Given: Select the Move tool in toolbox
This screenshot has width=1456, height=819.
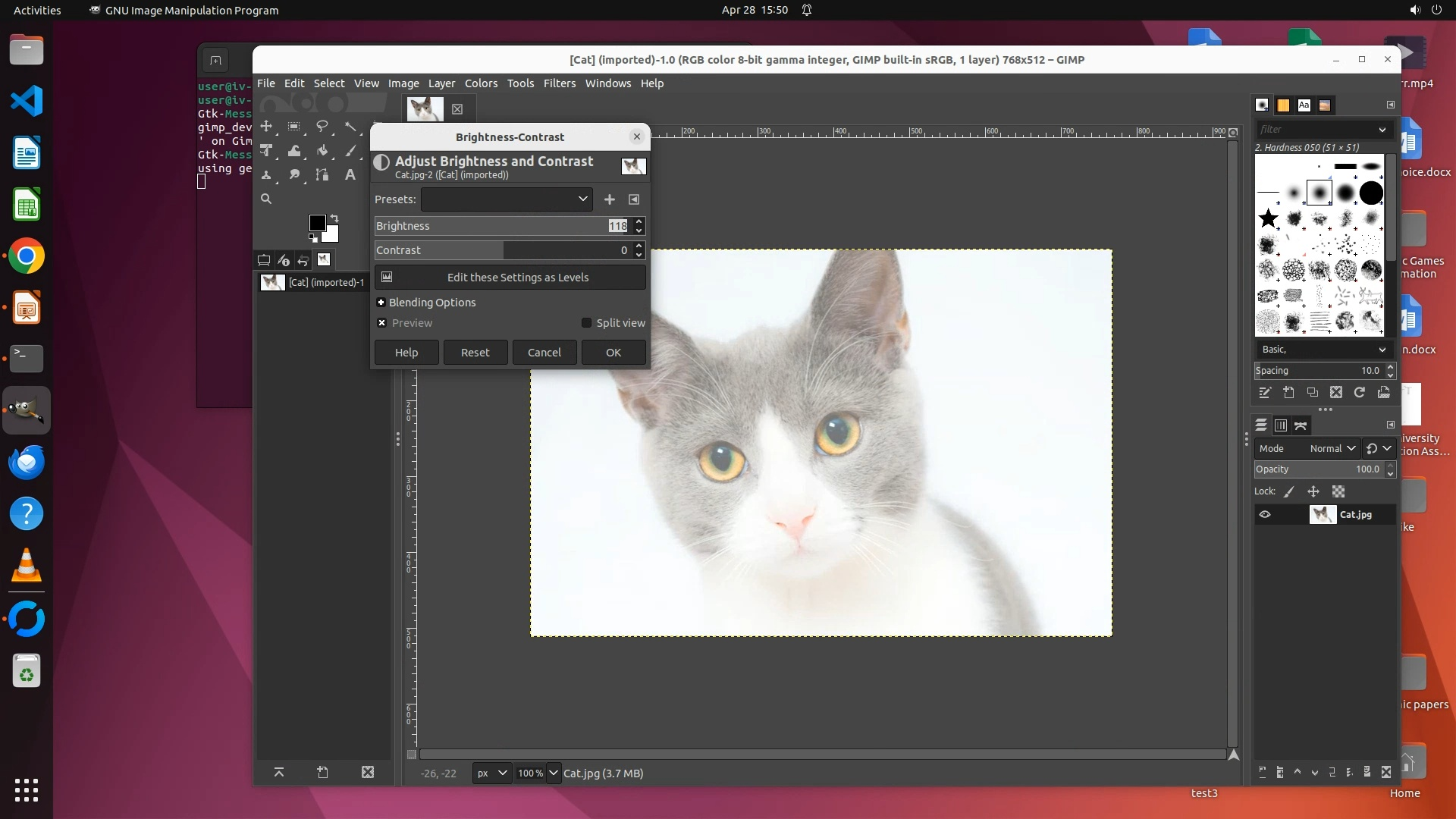Looking at the screenshot, I should coord(266,127).
